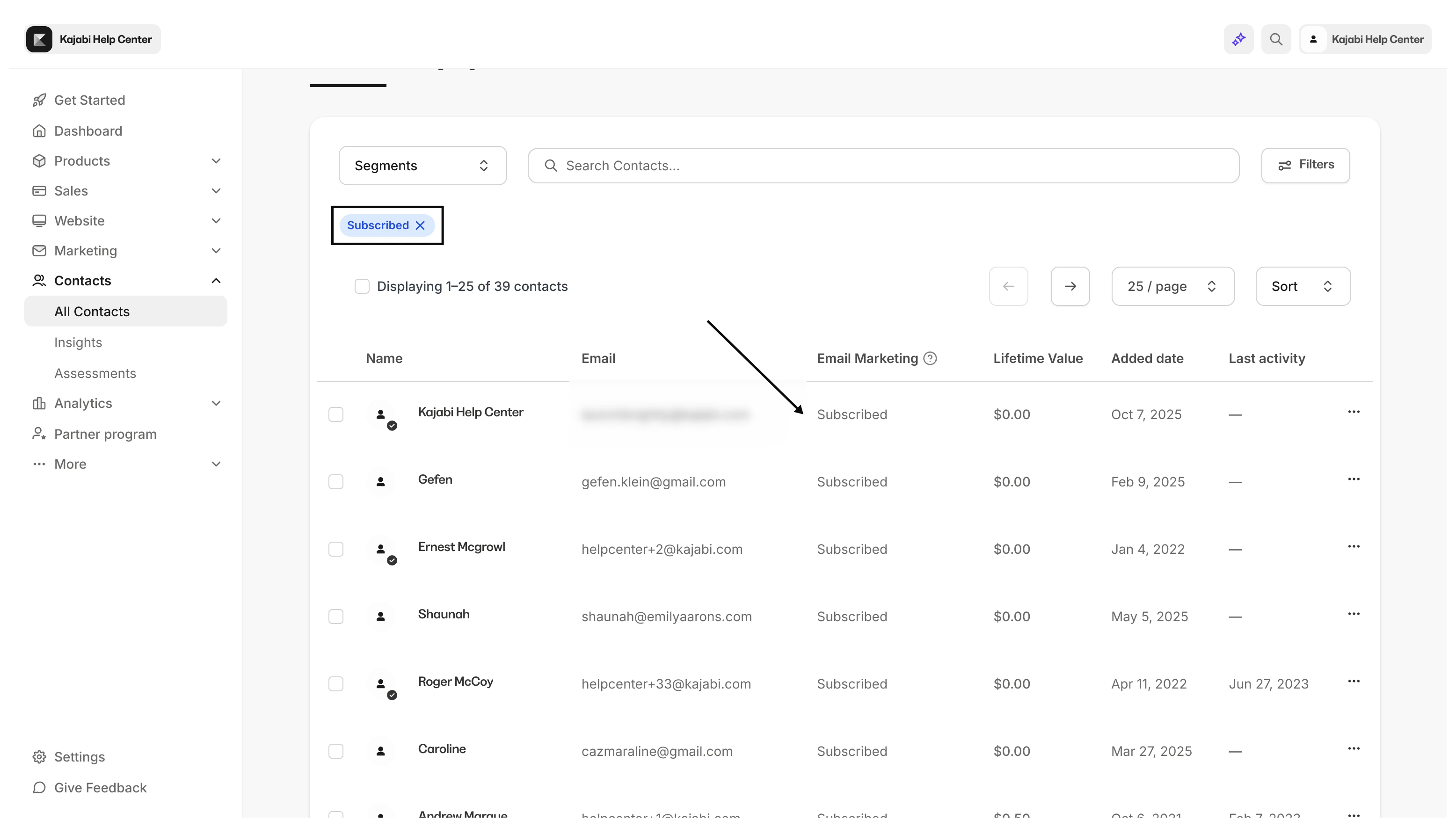Open the search magnifier icon in header
The height and width of the screenshot is (827, 1456).
pyautogui.click(x=1276, y=39)
